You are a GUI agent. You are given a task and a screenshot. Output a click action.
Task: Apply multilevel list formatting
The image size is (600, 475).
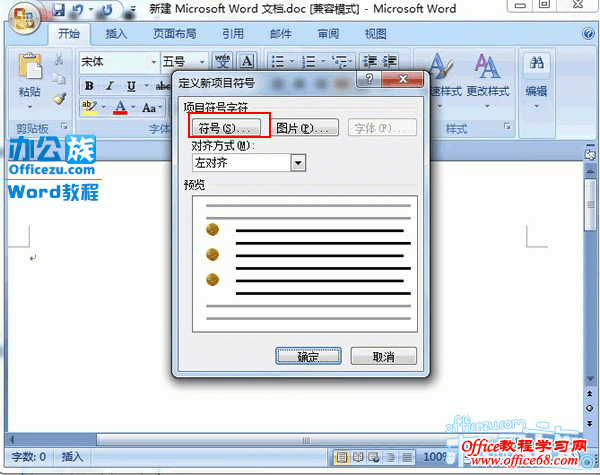coord(339,61)
